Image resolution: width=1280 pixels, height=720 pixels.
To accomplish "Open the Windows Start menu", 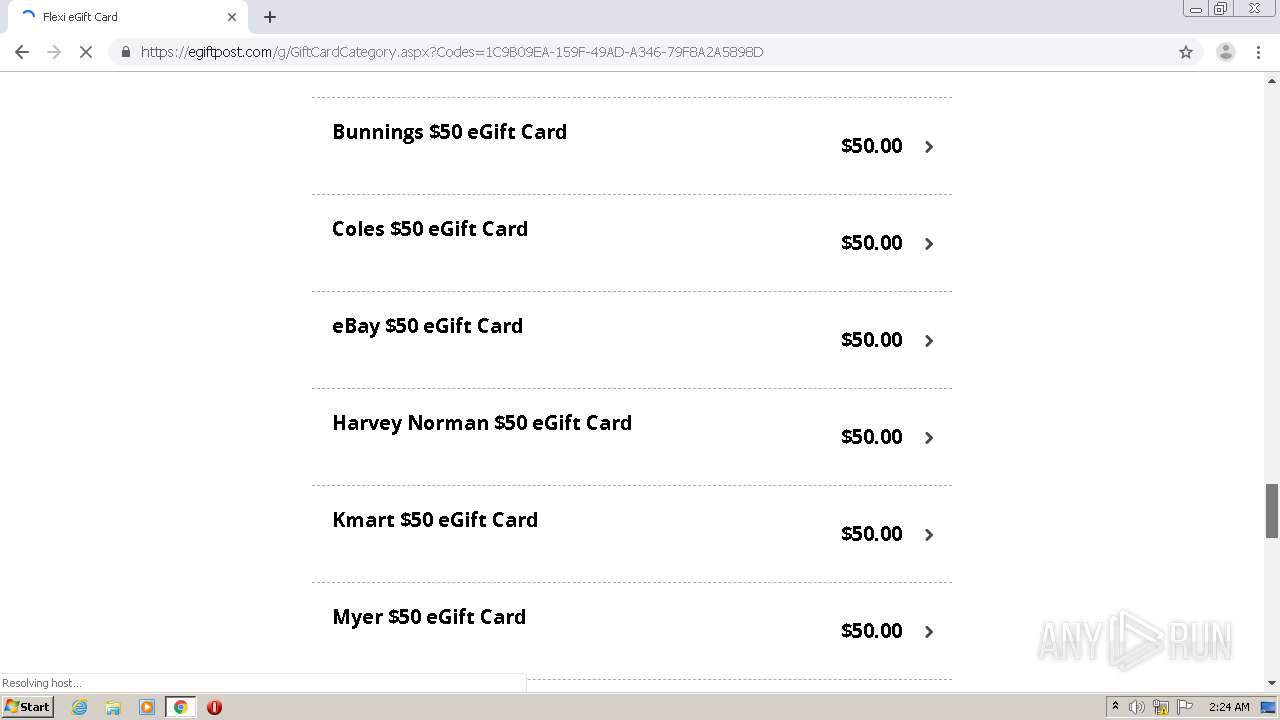I will tap(28, 707).
